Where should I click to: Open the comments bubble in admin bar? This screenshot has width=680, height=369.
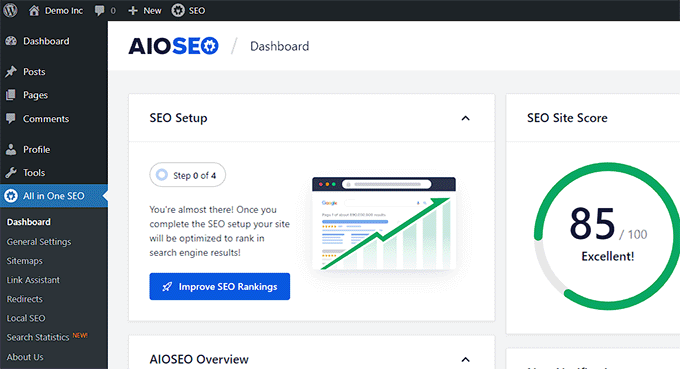tap(99, 10)
